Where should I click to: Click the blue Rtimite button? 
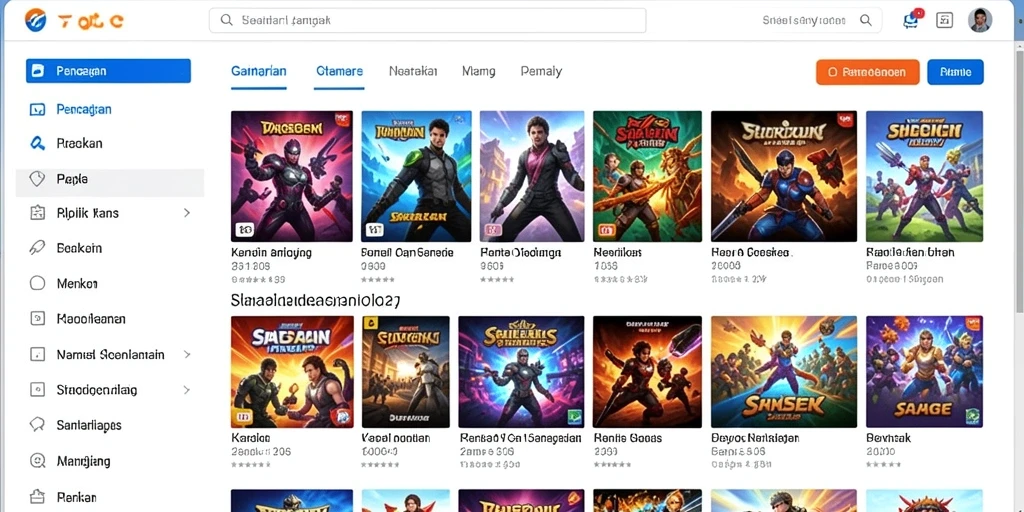pyautogui.click(x=955, y=72)
